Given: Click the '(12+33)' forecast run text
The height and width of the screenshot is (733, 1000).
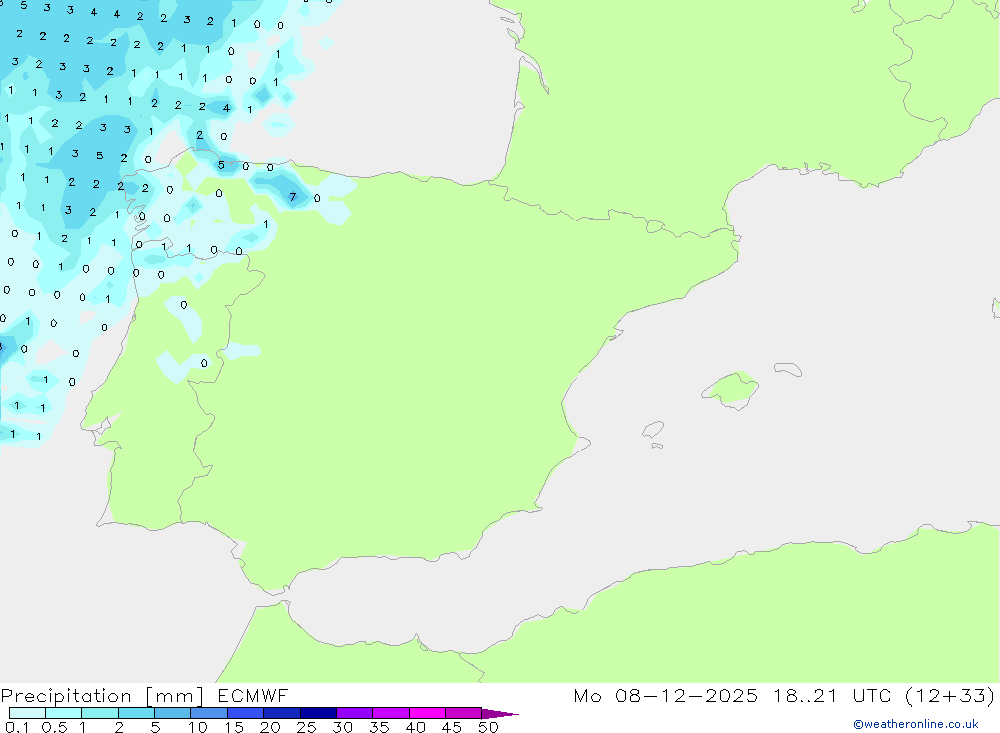Looking at the screenshot, I should pos(950,696).
